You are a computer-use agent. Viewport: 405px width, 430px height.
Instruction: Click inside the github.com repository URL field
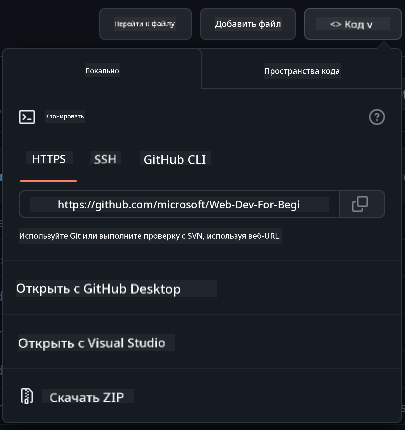point(179,204)
